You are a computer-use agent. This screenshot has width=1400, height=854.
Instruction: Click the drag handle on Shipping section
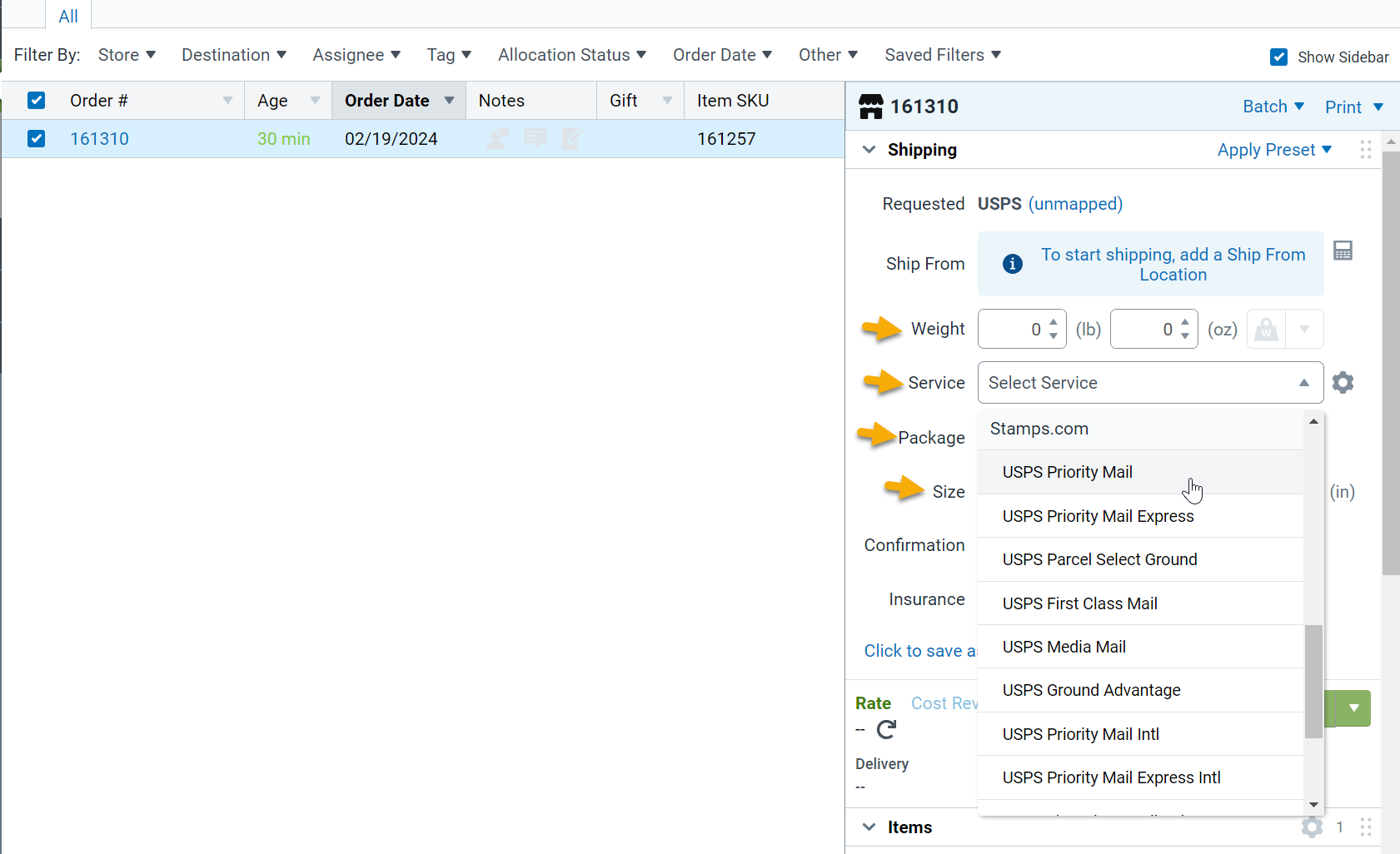point(1366,150)
